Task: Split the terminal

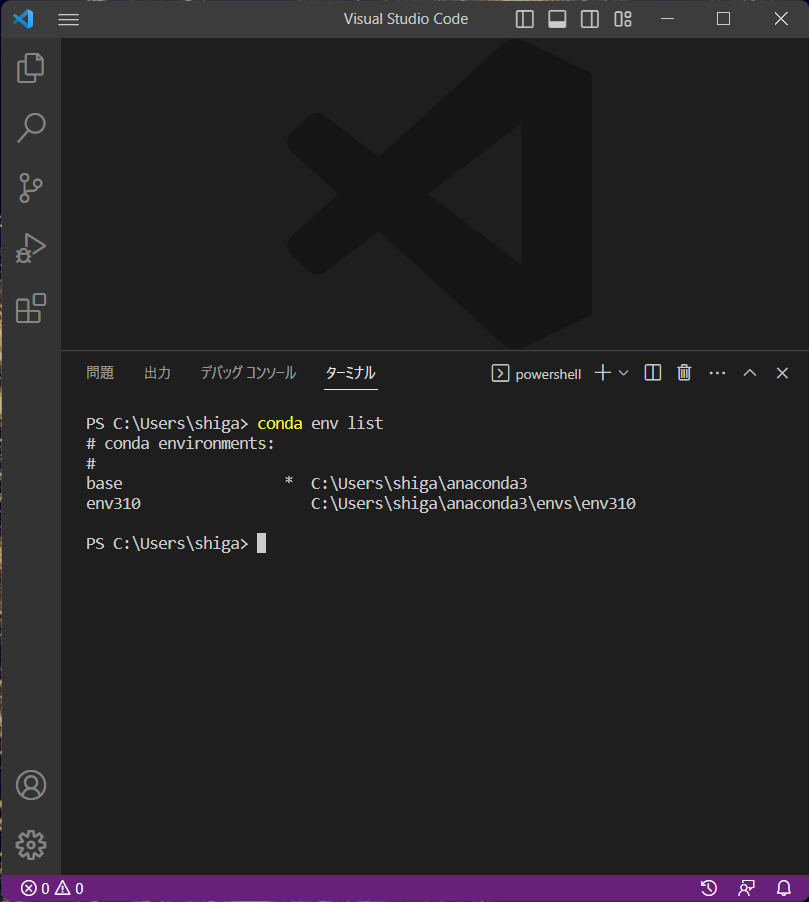Action: click(x=652, y=373)
